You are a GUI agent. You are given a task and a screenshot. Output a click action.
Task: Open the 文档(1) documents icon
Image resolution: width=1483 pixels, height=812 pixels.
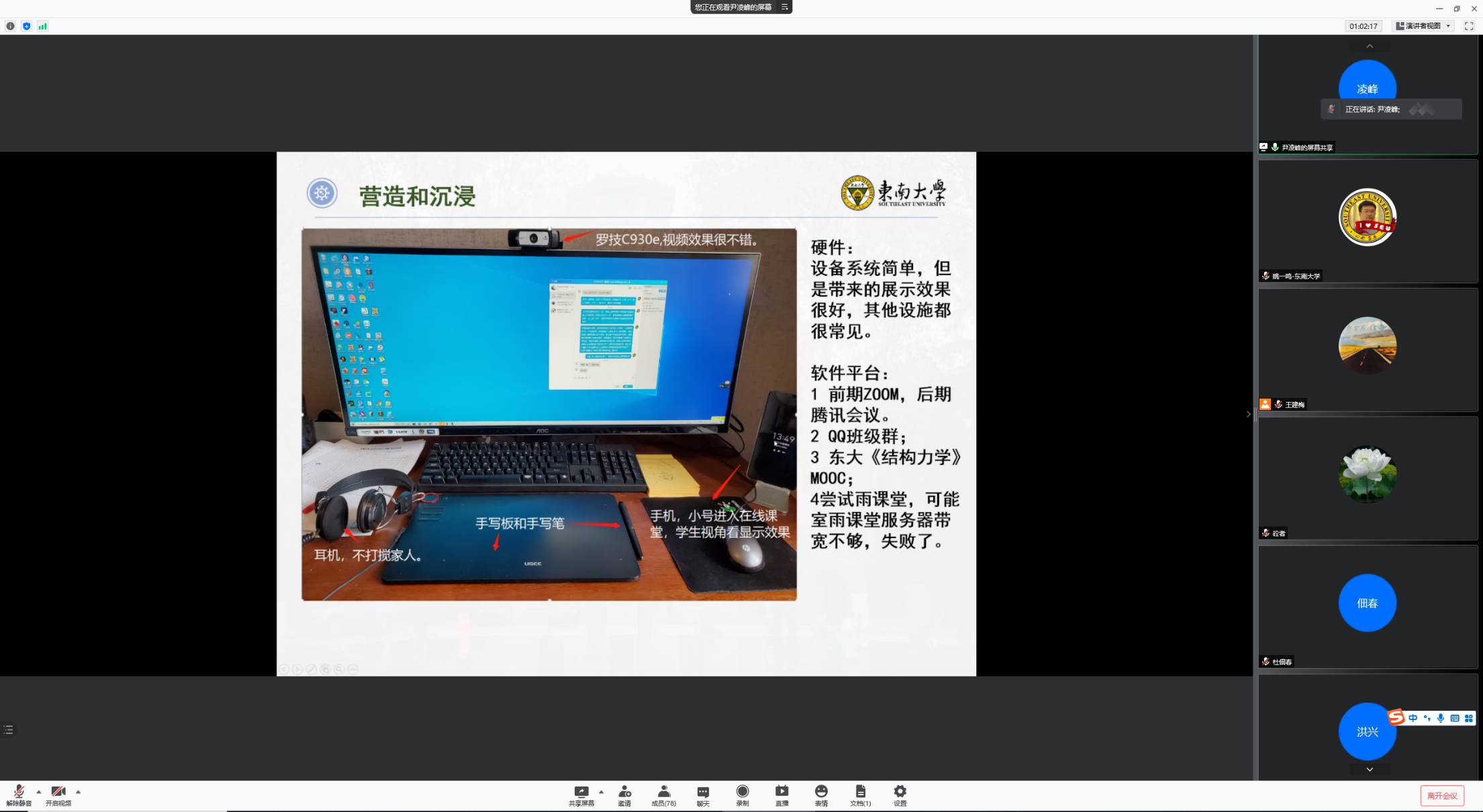(861, 796)
